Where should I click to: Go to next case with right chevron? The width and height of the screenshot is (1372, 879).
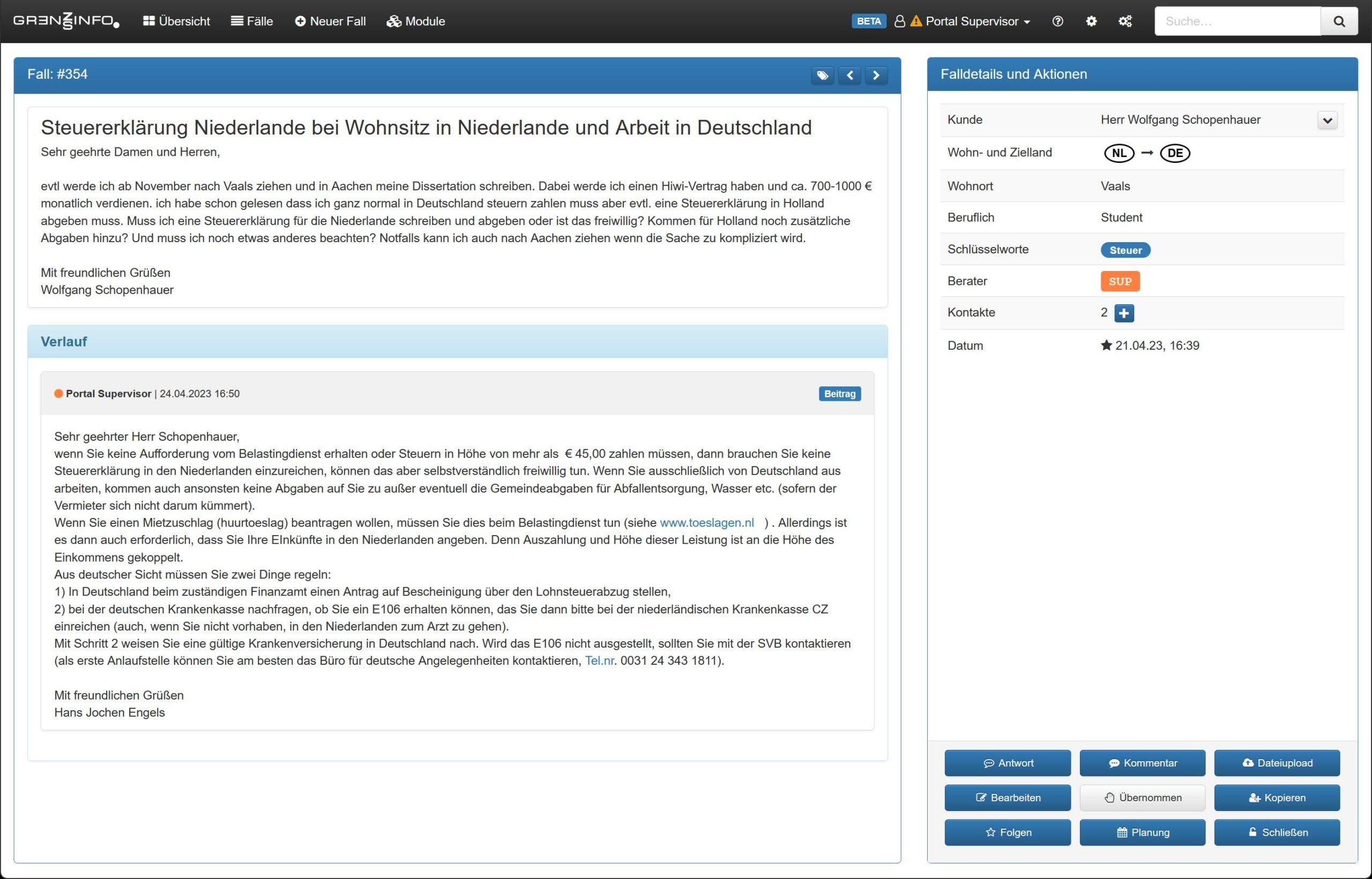[x=876, y=76]
